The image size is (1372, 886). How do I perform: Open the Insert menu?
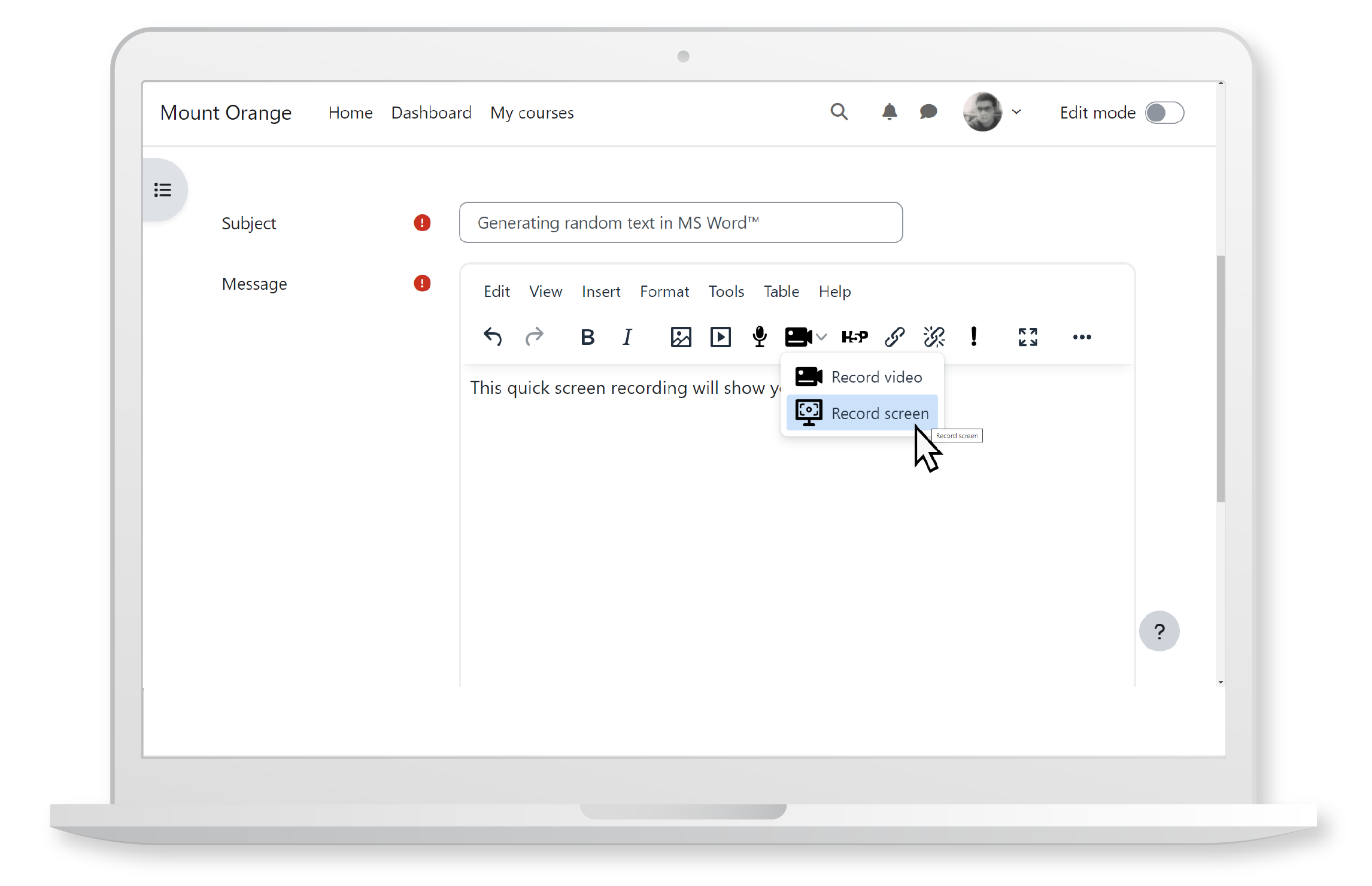coord(600,291)
